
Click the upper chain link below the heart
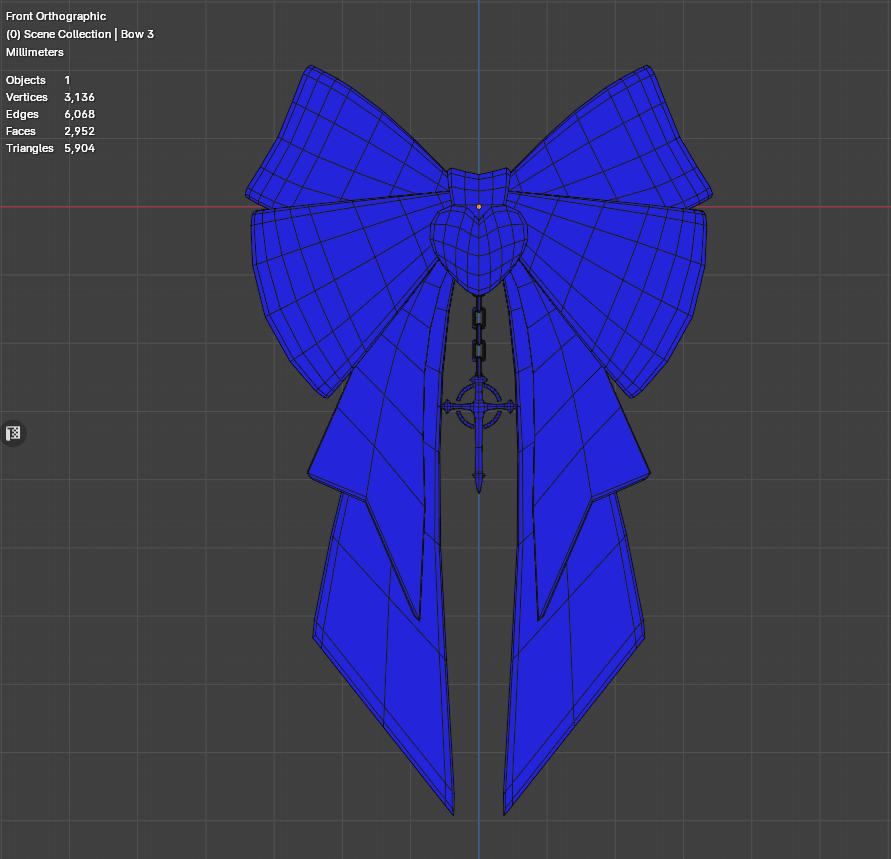[479, 319]
